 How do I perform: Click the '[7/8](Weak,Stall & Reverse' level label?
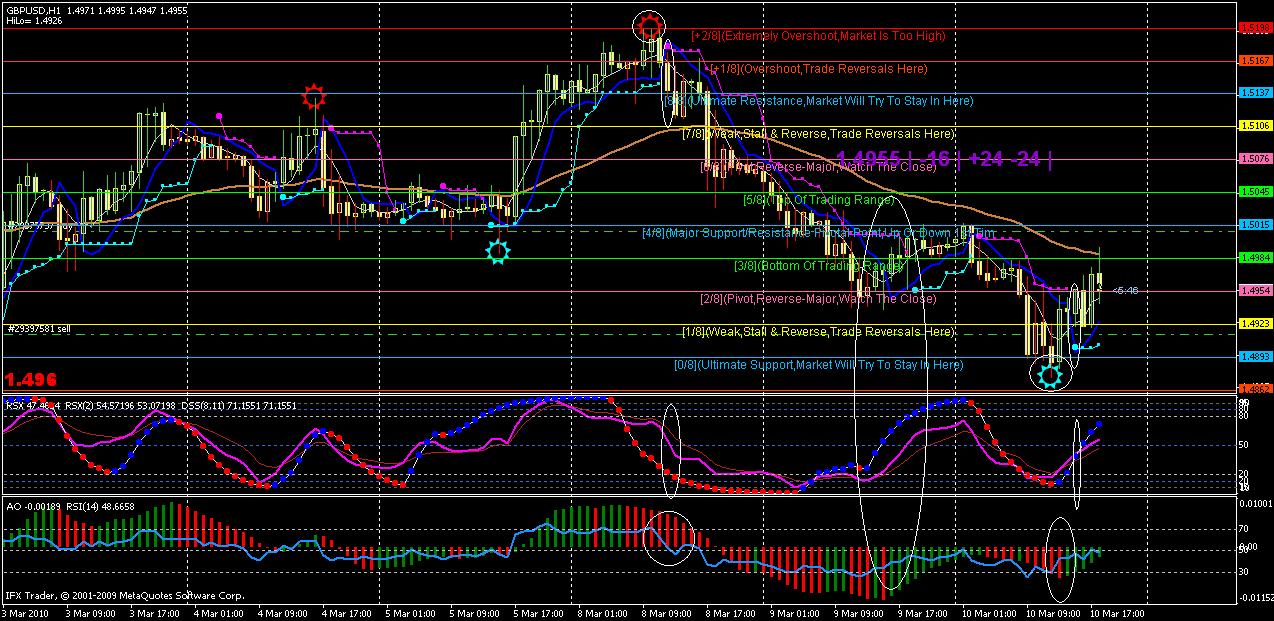point(818,134)
